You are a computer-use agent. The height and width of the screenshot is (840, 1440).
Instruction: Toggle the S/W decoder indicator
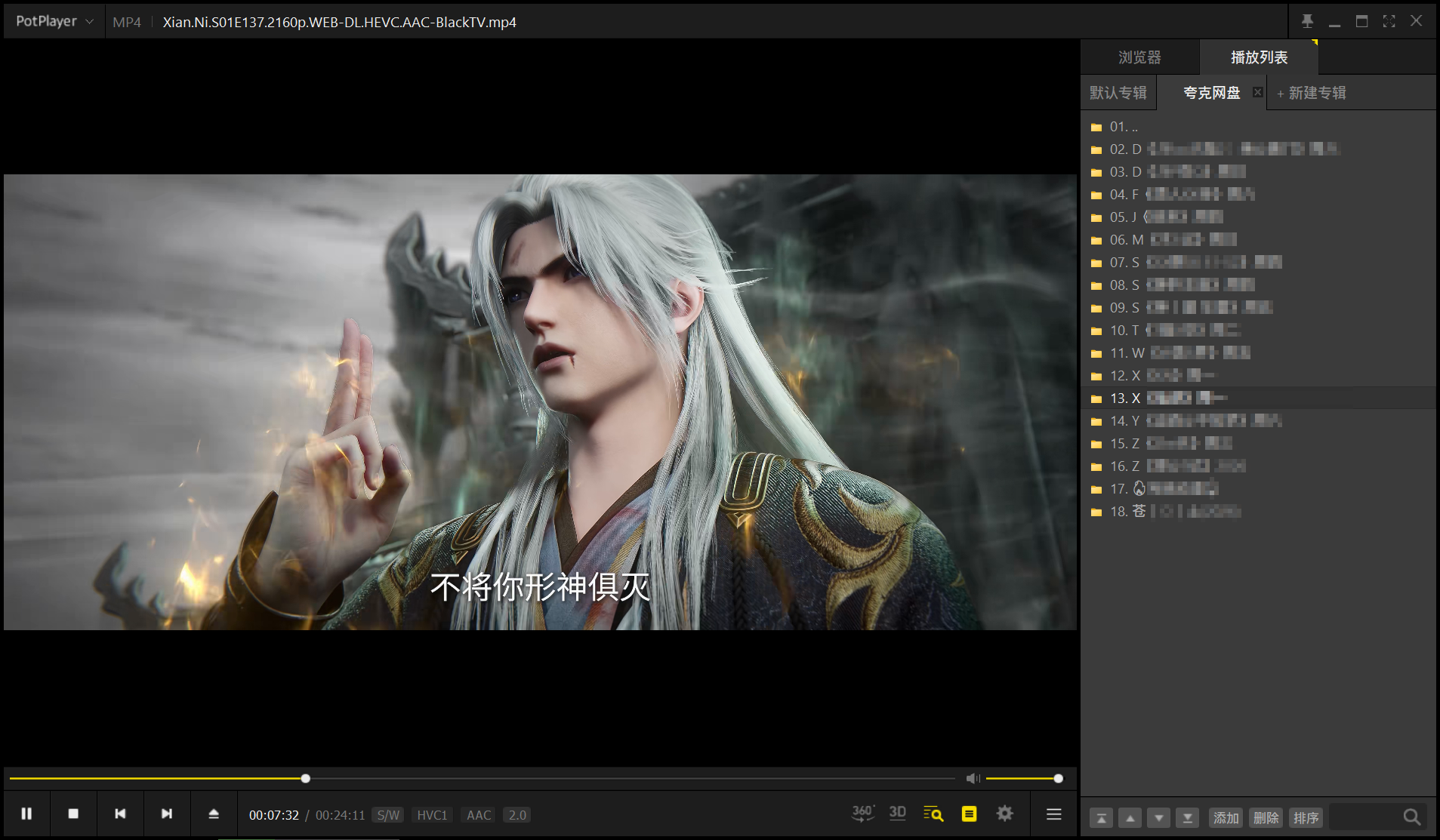388,815
